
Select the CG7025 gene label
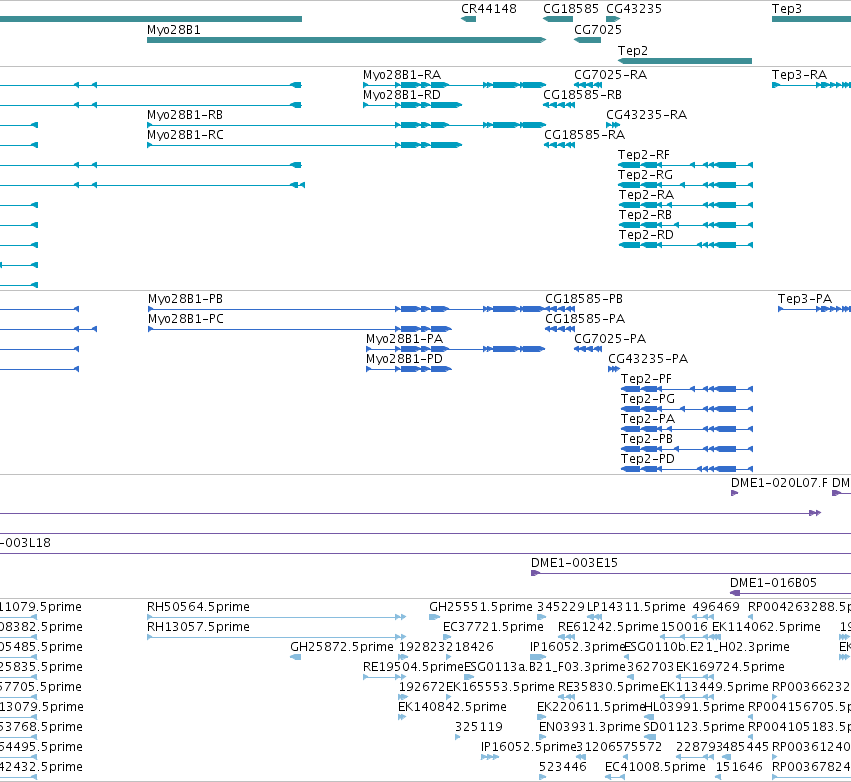[x=598, y=29]
